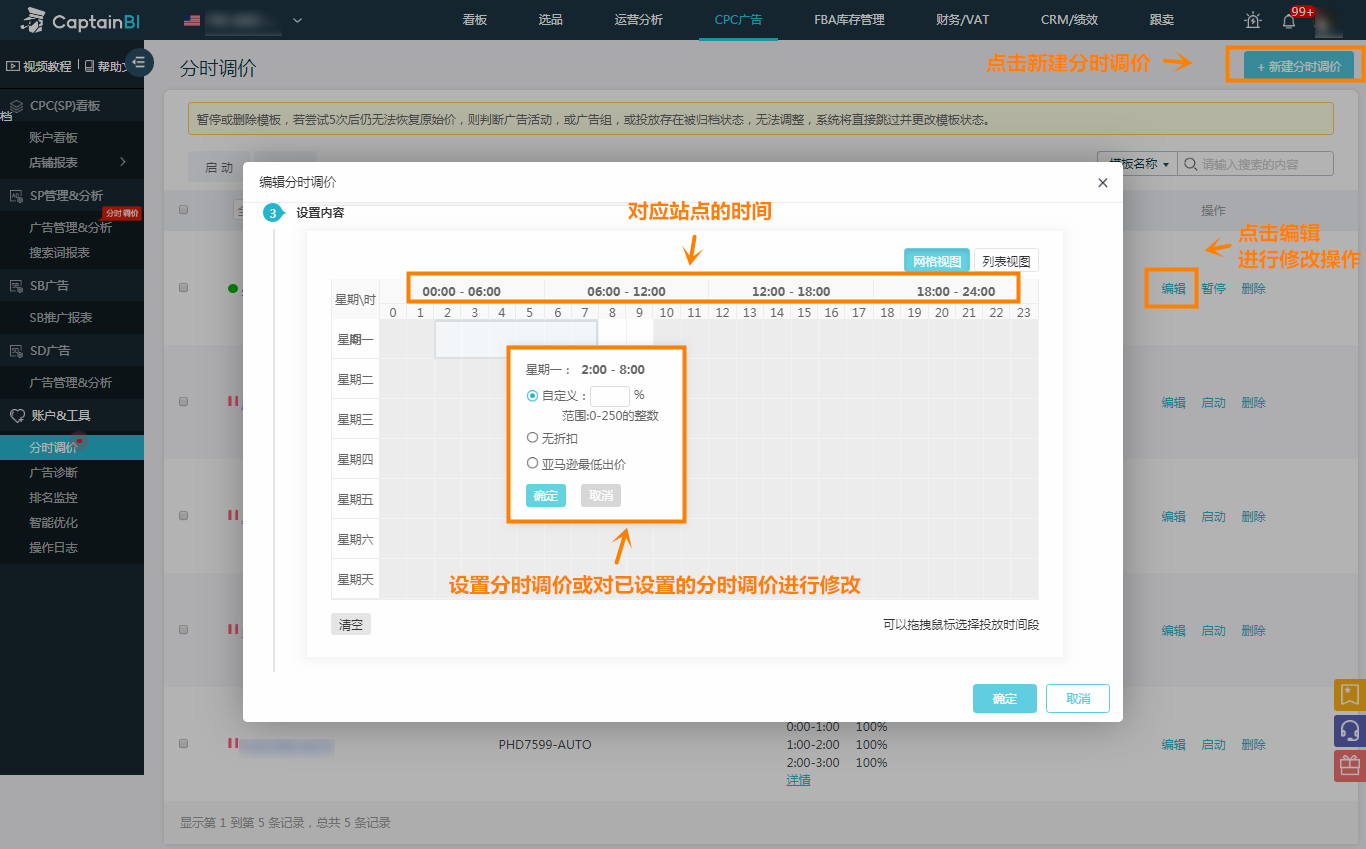
Task: Expand the 店铺报表 chevron in the sidebar
Action: pos(123,162)
